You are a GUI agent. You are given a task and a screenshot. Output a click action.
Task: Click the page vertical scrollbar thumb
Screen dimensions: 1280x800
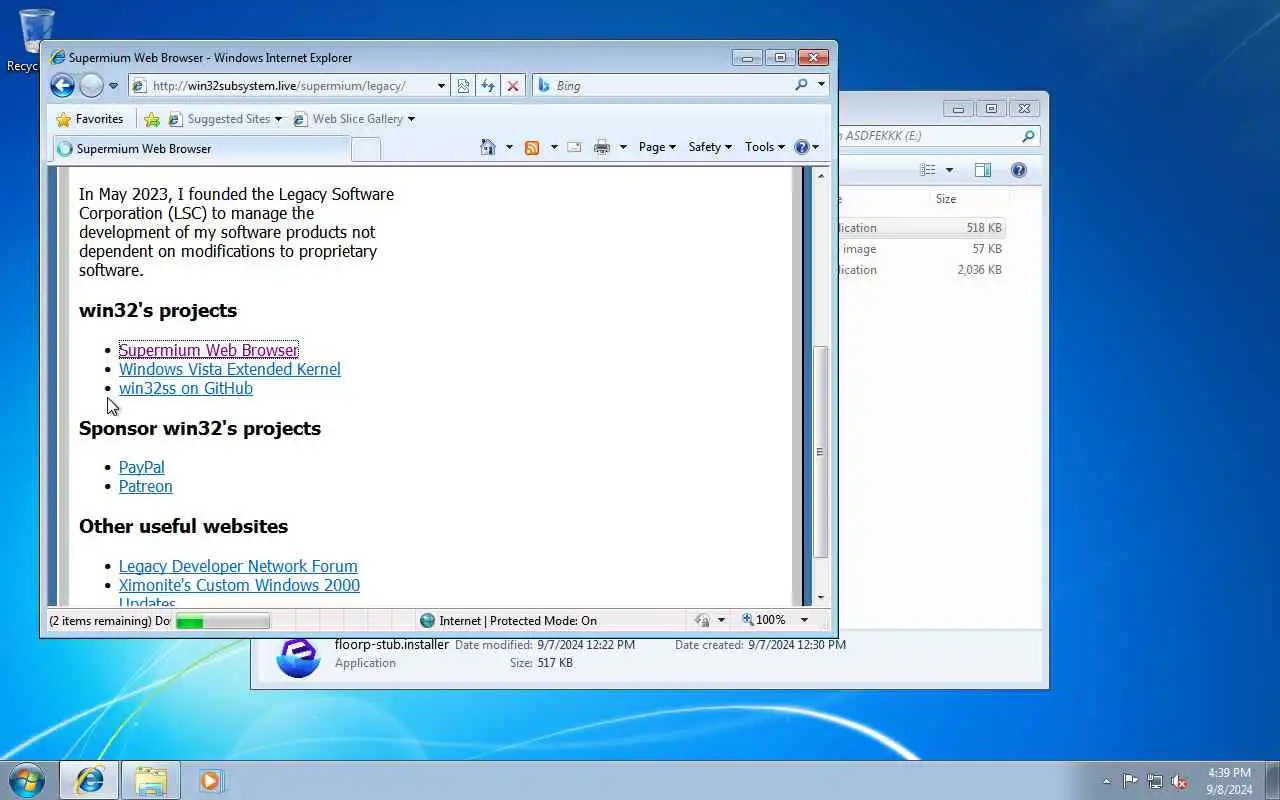[x=821, y=452]
